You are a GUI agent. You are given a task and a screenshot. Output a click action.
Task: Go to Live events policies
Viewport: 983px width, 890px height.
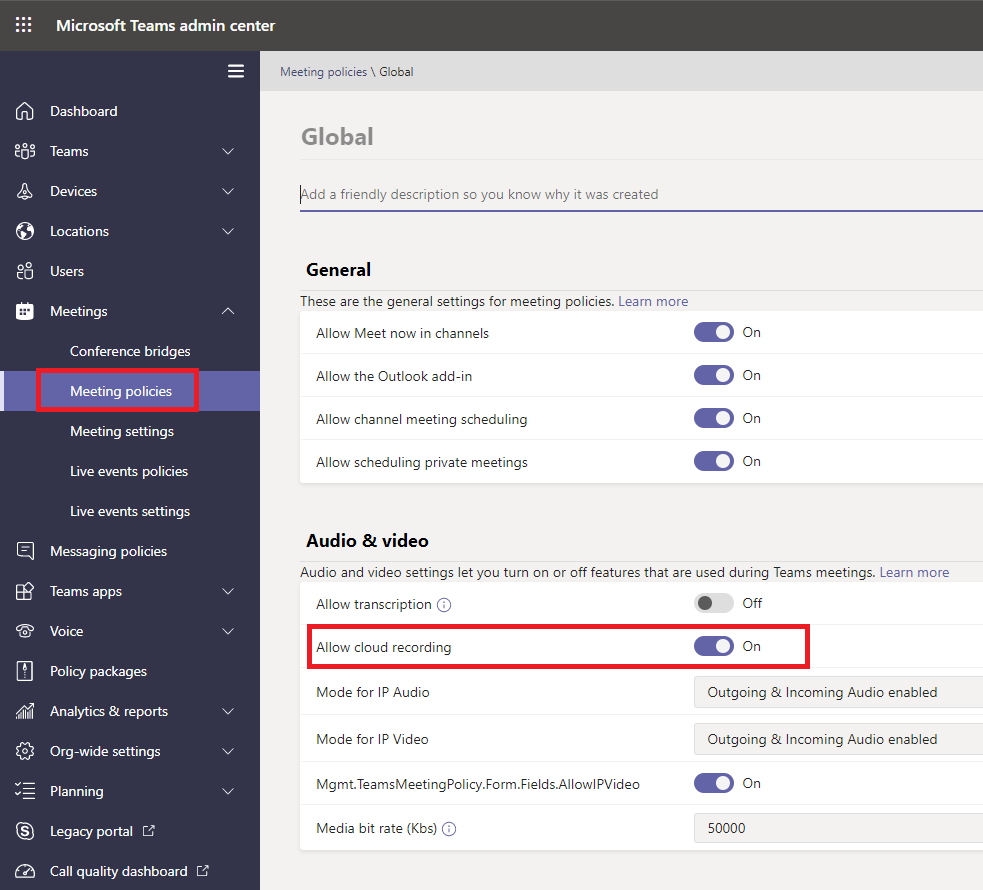[129, 471]
